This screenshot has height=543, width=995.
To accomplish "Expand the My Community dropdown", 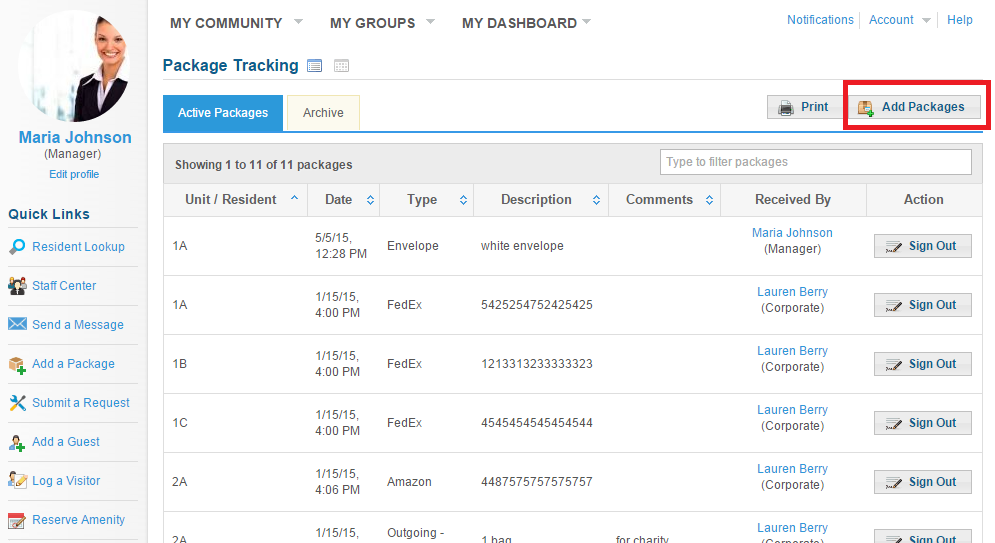I will 298,22.
